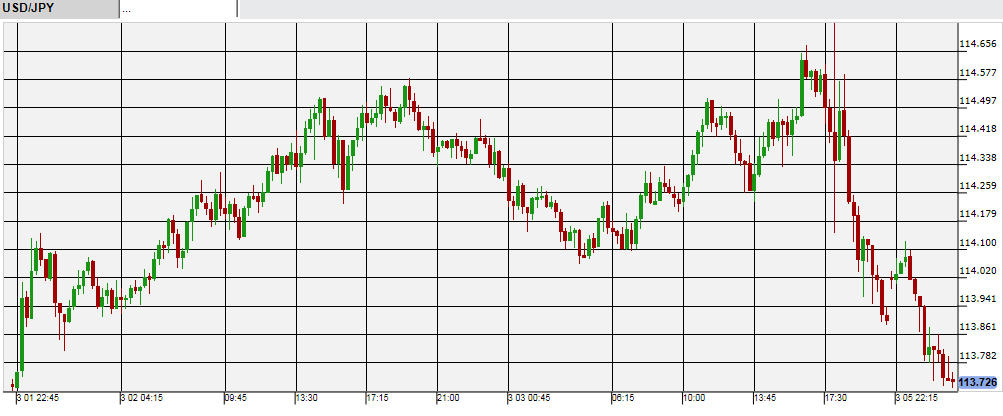Click the 114.259 price axis label
Screen dimensions: 1003x416
(977, 186)
